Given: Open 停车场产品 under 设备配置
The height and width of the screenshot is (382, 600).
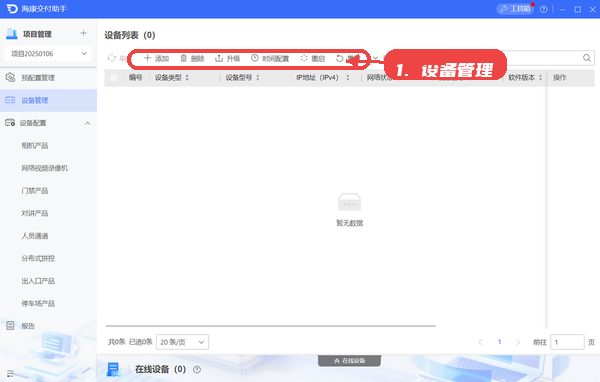Looking at the screenshot, I should point(38,304).
